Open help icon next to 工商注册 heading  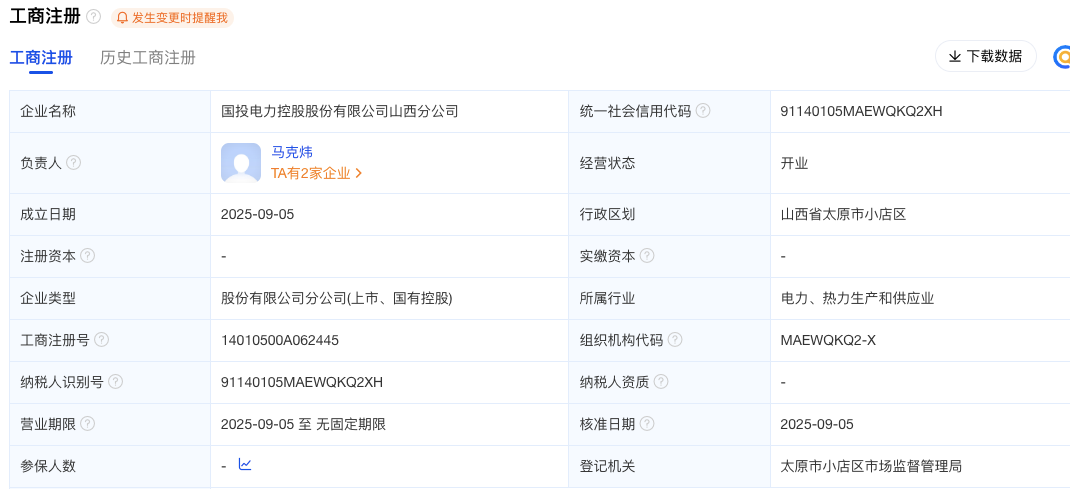coord(94,17)
